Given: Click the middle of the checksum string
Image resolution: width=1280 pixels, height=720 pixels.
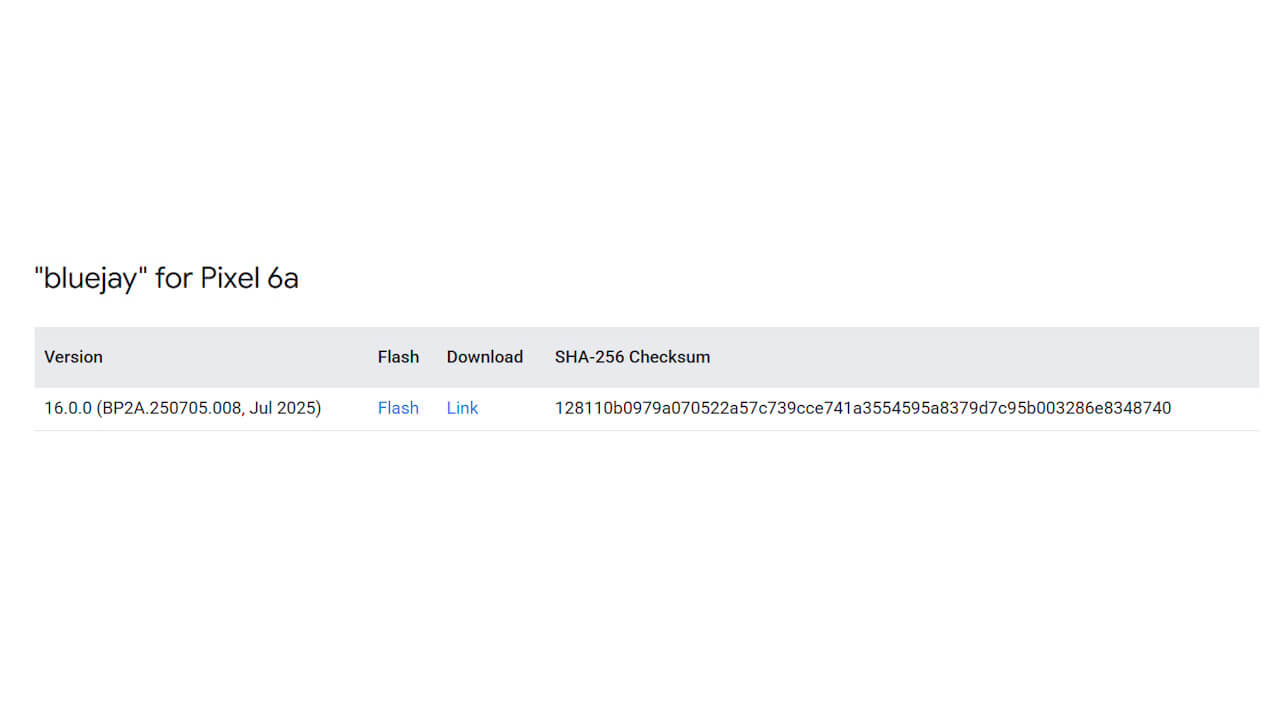Looking at the screenshot, I should click(863, 408).
